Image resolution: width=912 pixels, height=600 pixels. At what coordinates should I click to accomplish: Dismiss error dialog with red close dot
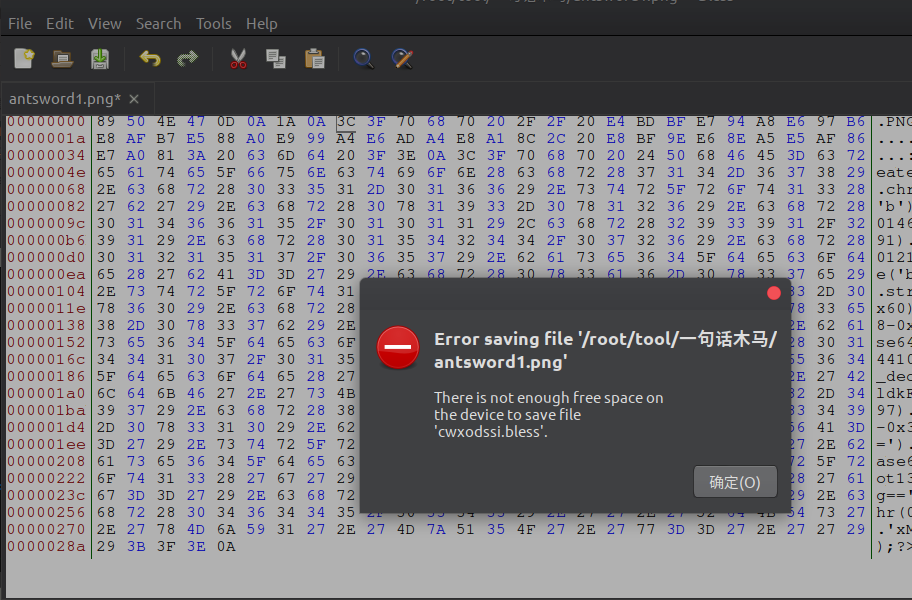tap(773, 293)
